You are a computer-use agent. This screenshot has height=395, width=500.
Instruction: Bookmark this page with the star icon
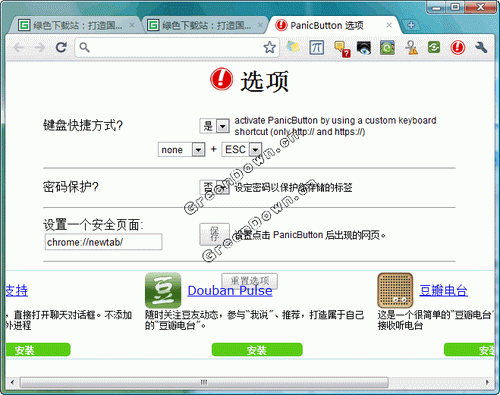pos(269,47)
